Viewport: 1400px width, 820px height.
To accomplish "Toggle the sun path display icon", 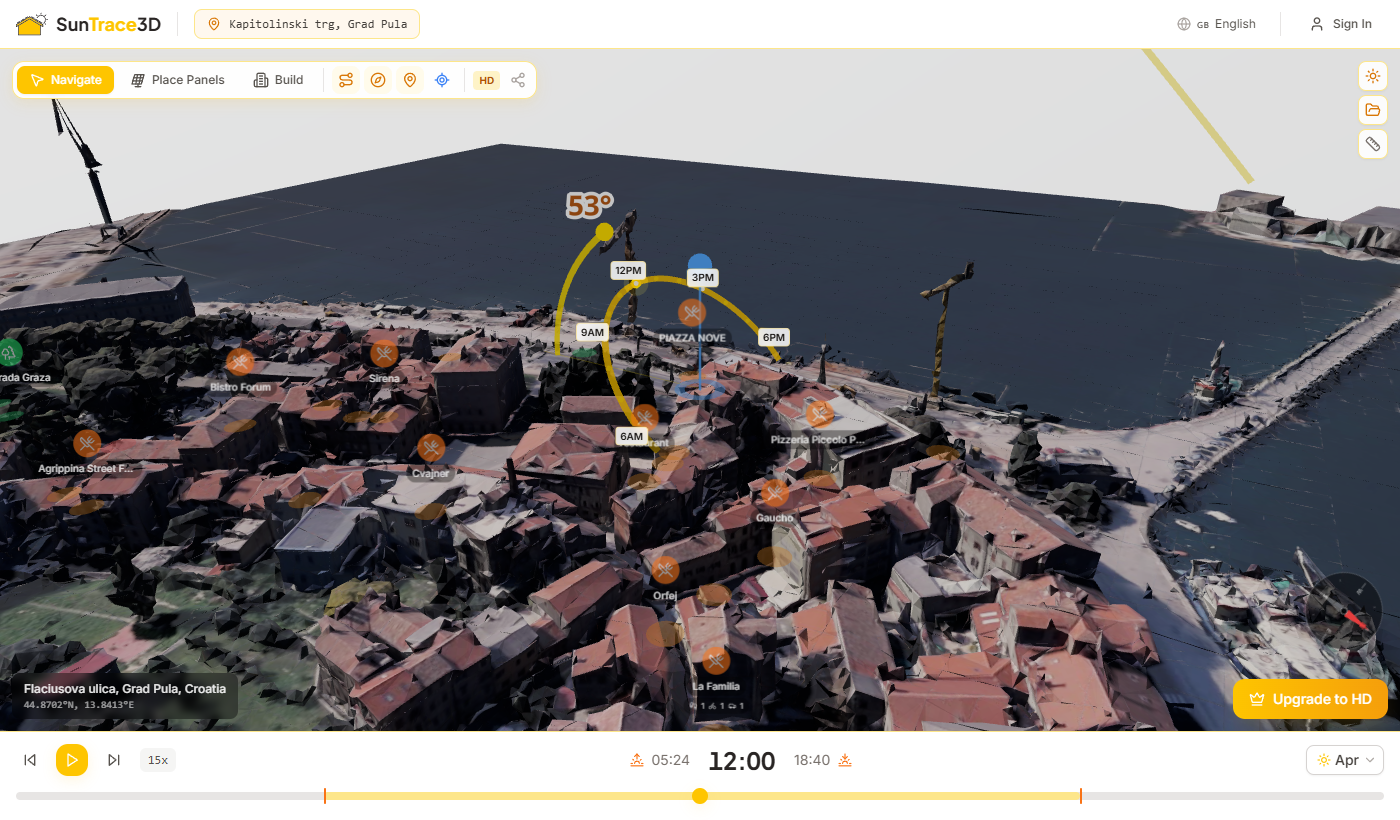I will [x=345, y=79].
